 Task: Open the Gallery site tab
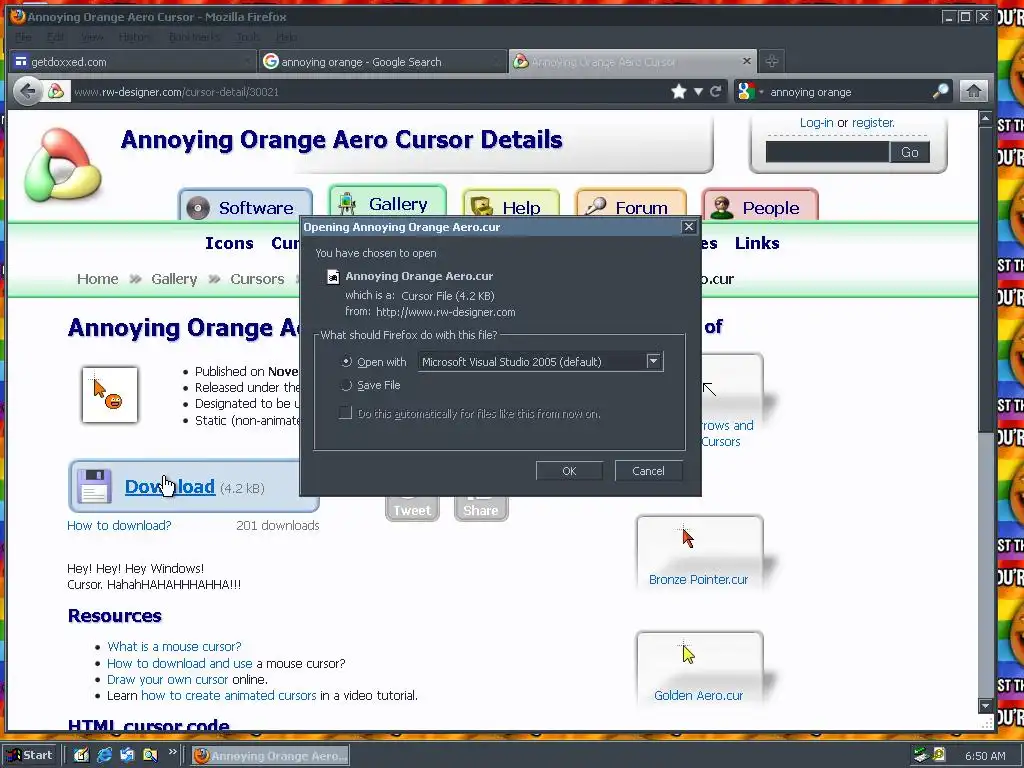coord(387,202)
